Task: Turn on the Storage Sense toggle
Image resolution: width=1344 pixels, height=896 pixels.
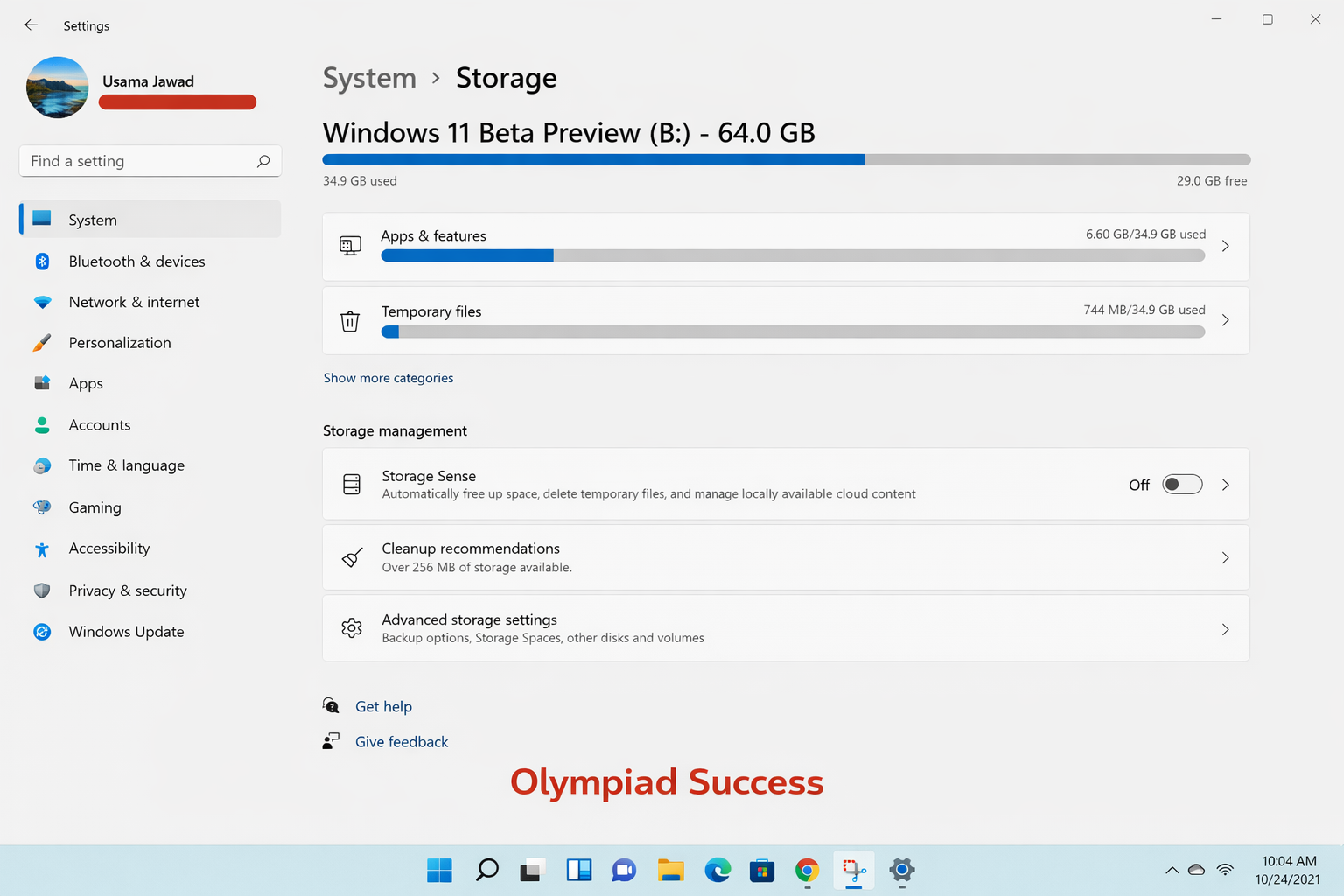Action: point(1182,485)
